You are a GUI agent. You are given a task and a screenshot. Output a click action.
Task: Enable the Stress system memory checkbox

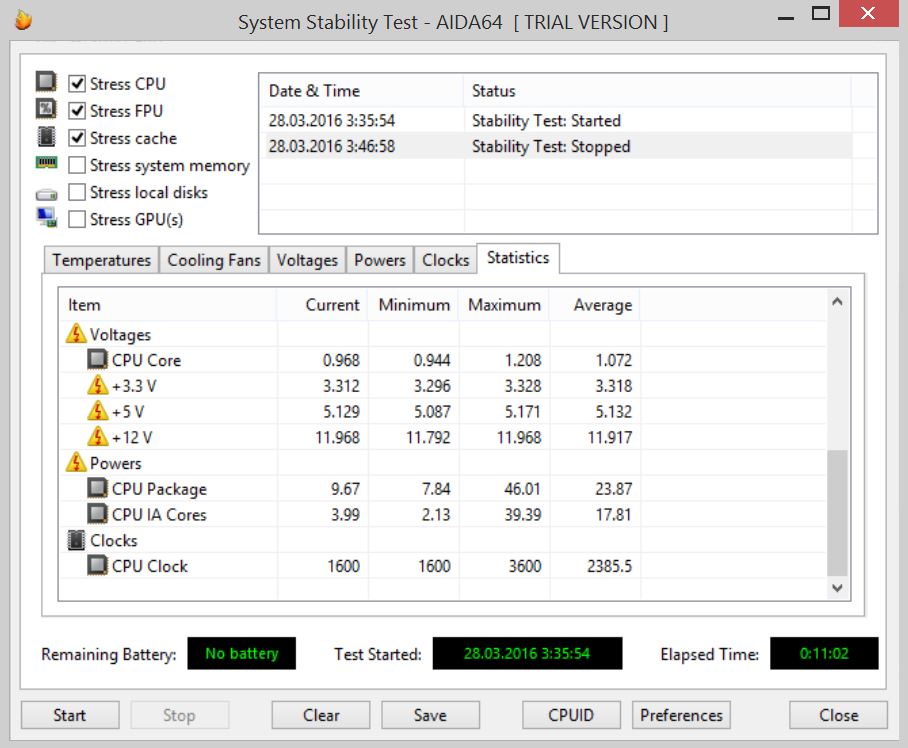coord(77,165)
